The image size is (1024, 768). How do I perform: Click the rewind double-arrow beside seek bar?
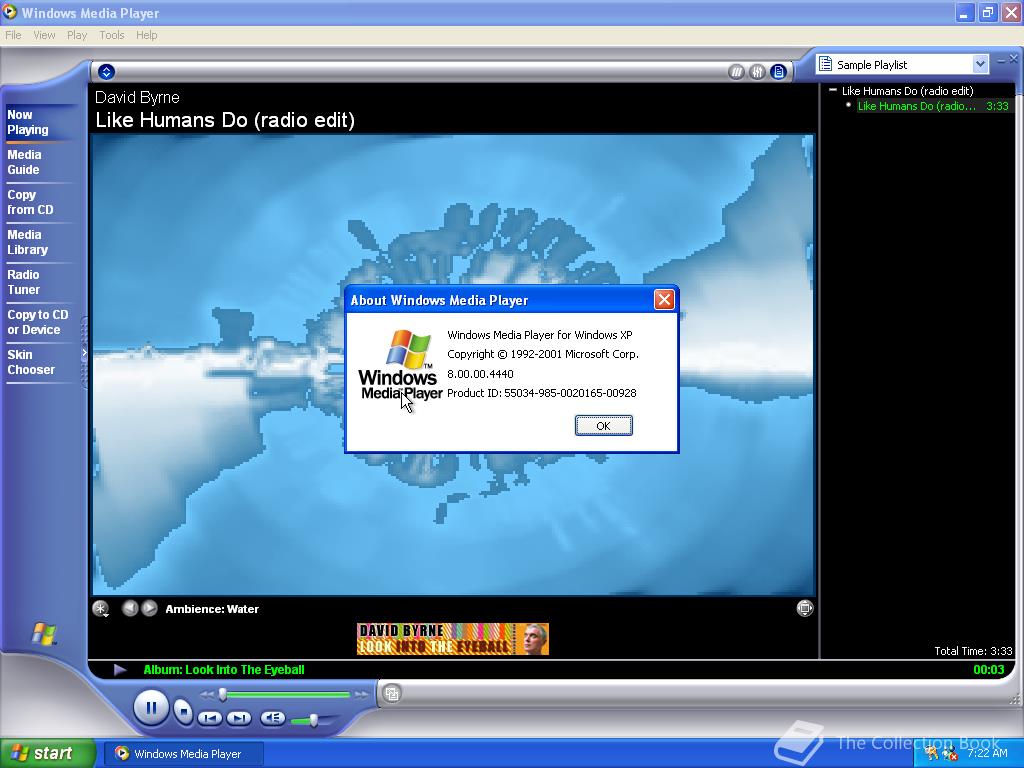pyautogui.click(x=206, y=695)
